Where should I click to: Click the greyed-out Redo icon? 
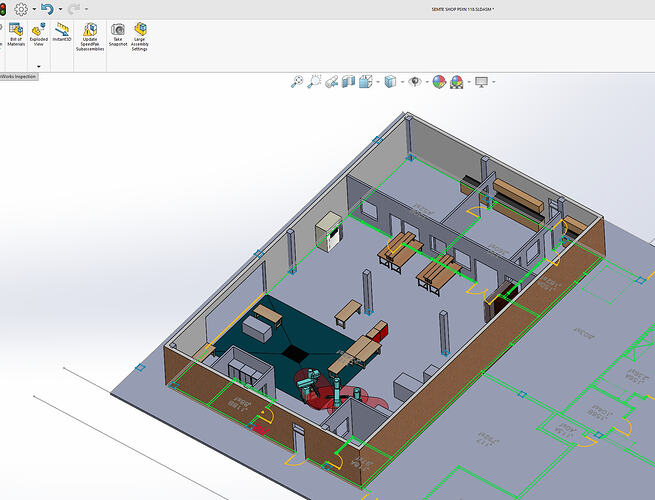coord(74,9)
